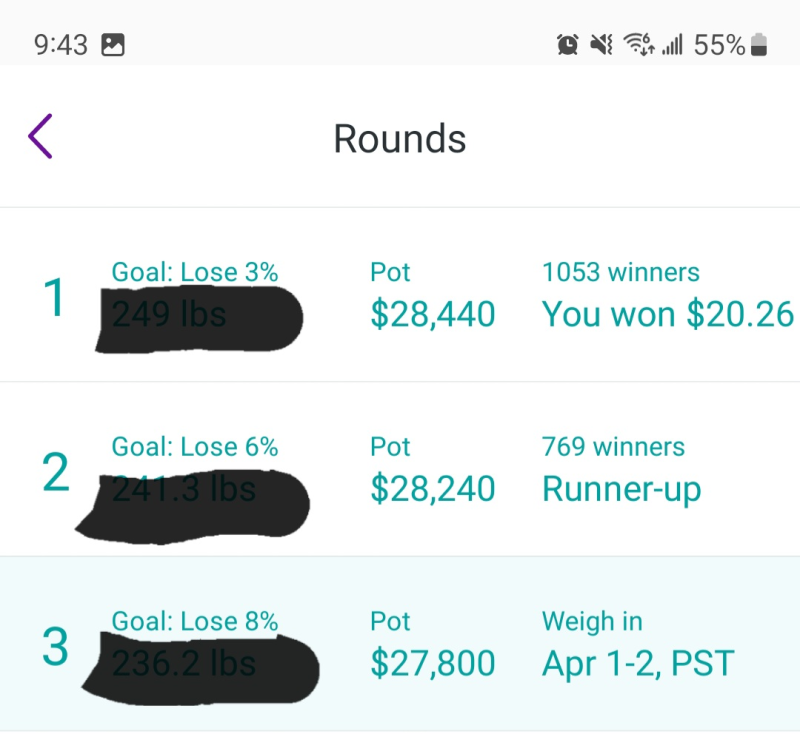
Task: Tap the Wi-Fi status icon
Action: click(x=637, y=44)
